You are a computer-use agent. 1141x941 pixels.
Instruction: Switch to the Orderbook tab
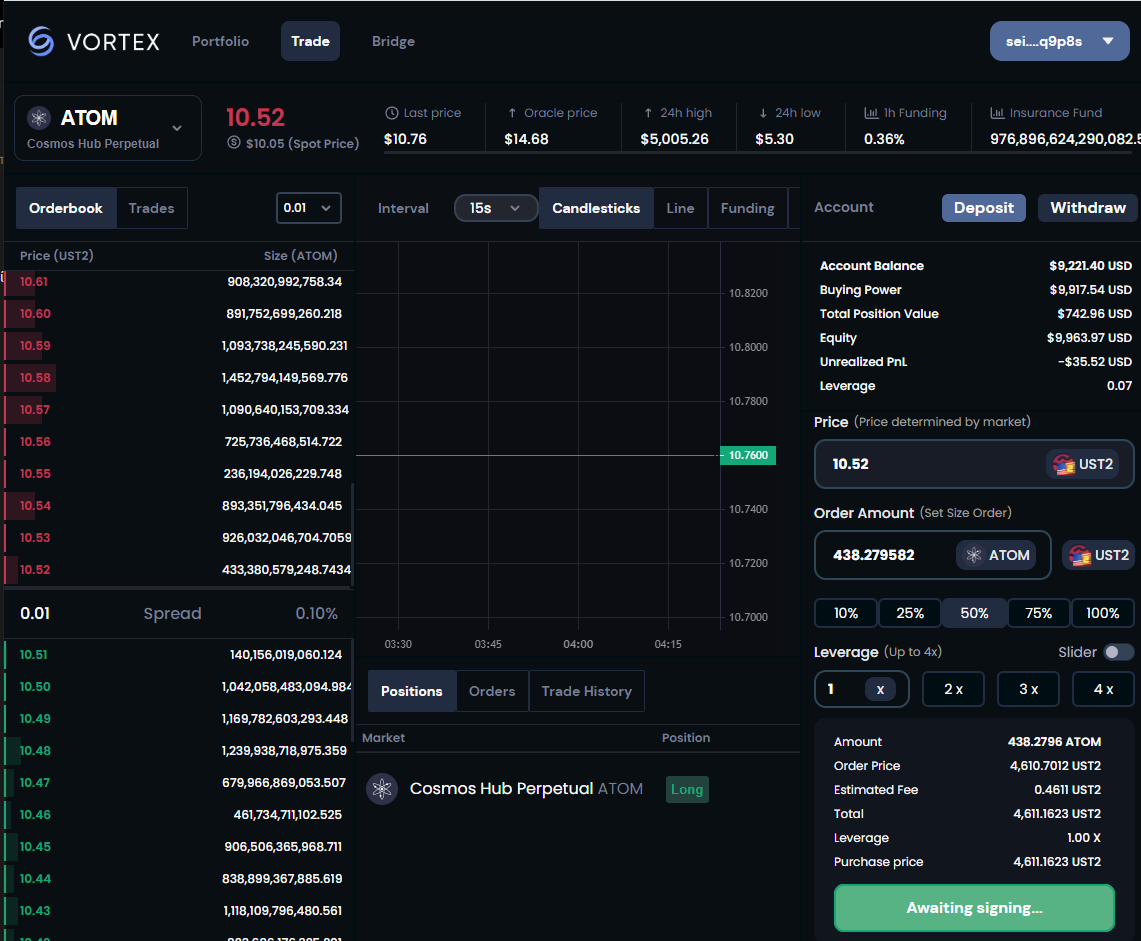pyautogui.click(x=66, y=208)
